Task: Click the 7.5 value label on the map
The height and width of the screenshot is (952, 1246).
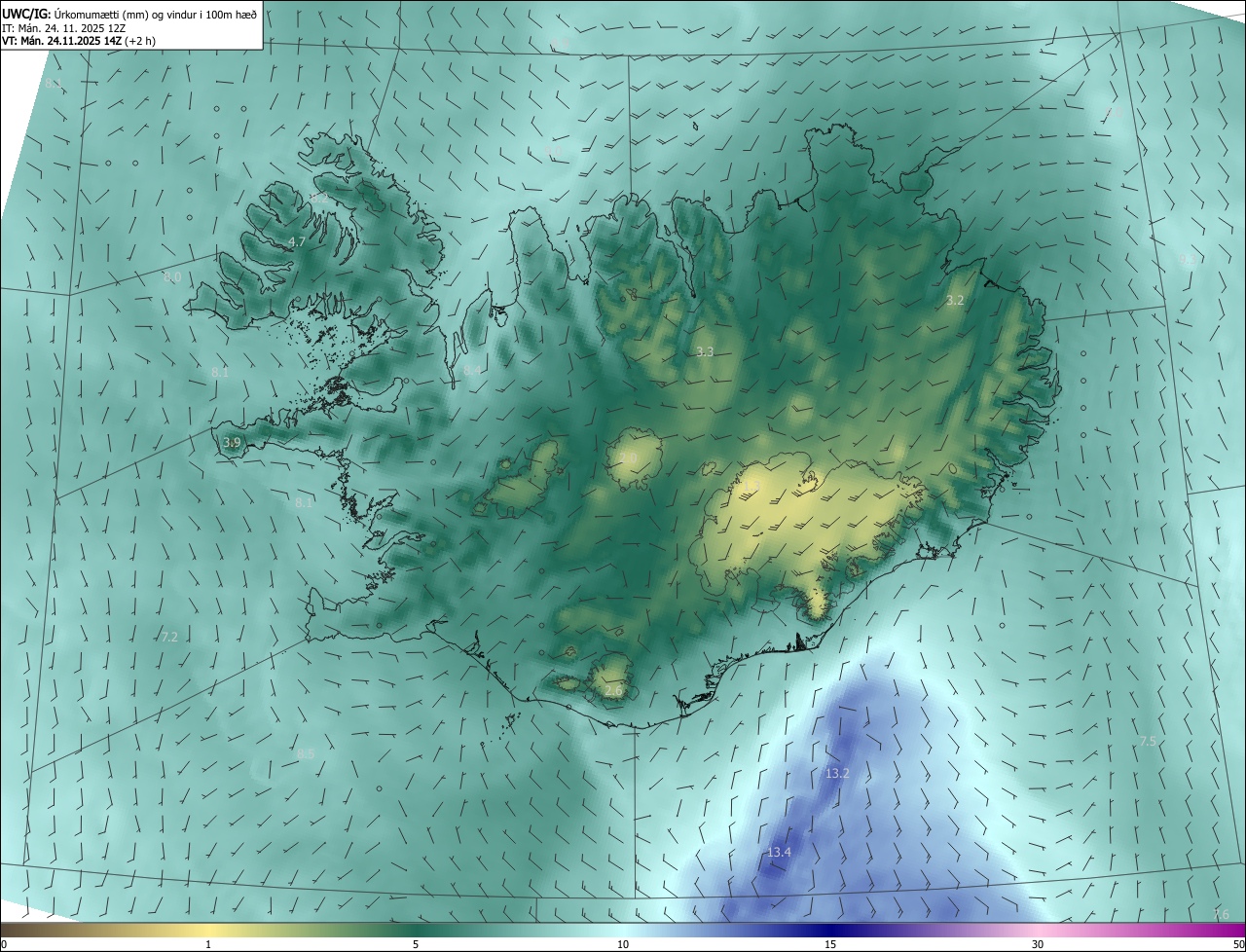Action: (1148, 742)
